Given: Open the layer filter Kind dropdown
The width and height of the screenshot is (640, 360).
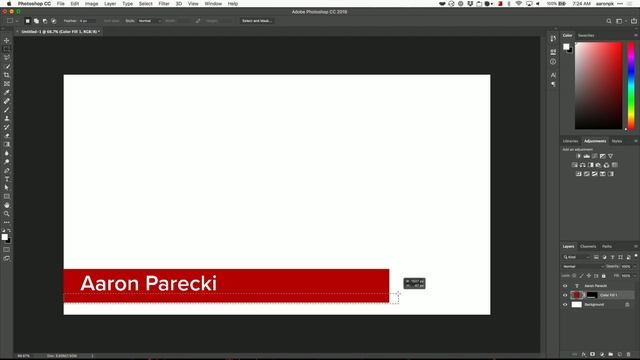Looking at the screenshot, I should click(x=577, y=257).
